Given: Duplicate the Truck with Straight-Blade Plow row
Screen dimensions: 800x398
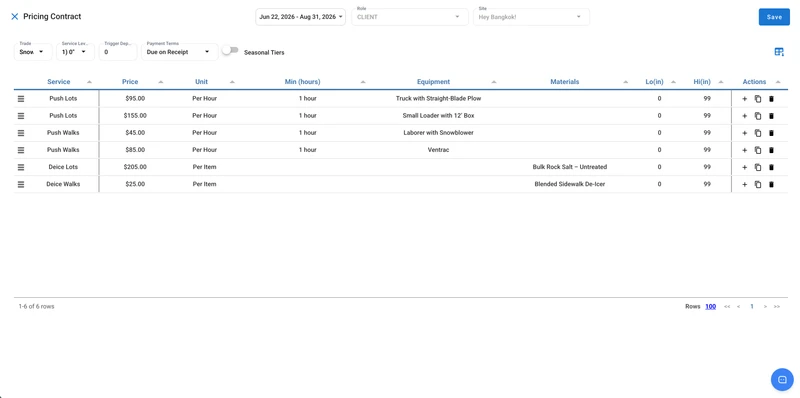Looking at the screenshot, I should 758,99.
